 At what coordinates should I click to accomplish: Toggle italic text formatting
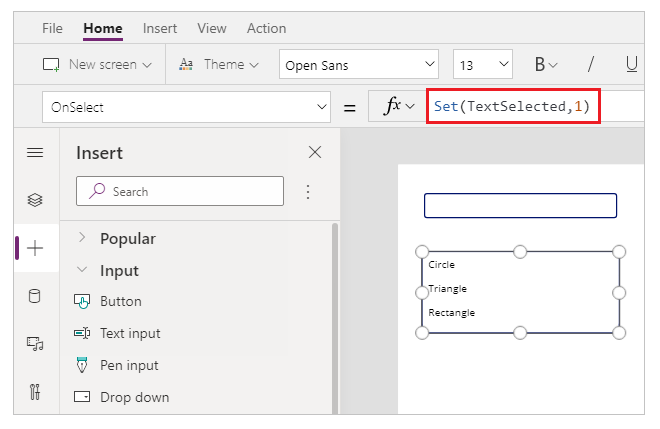[x=591, y=65]
